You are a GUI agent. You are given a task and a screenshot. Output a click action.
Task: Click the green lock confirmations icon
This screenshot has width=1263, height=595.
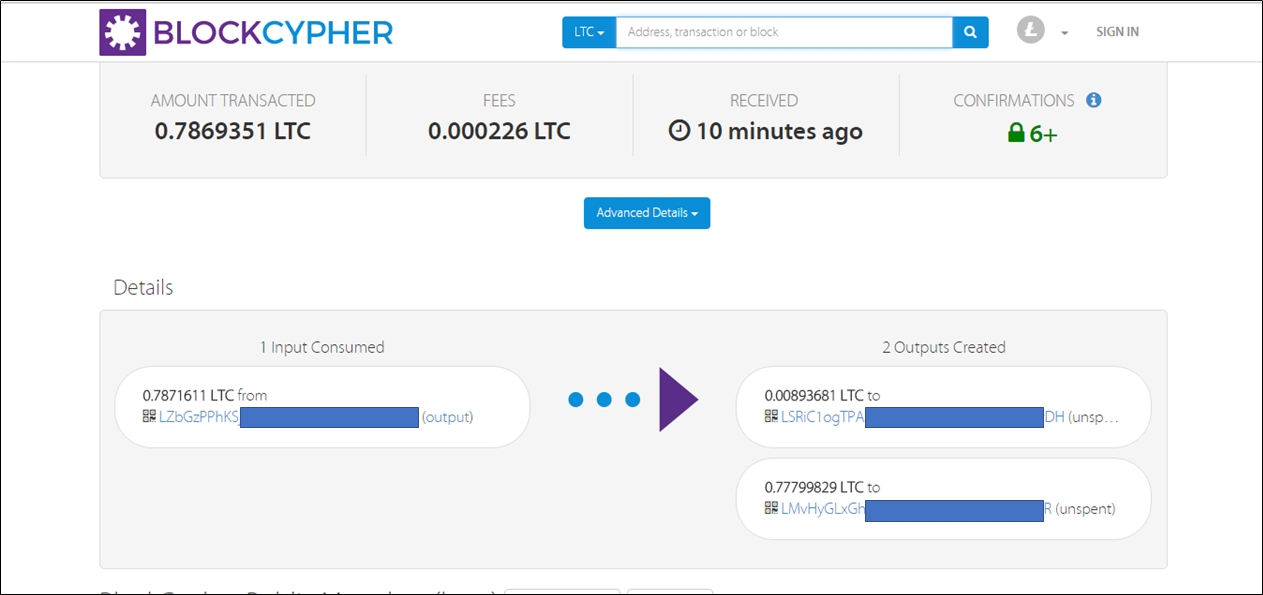tap(1017, 133)
